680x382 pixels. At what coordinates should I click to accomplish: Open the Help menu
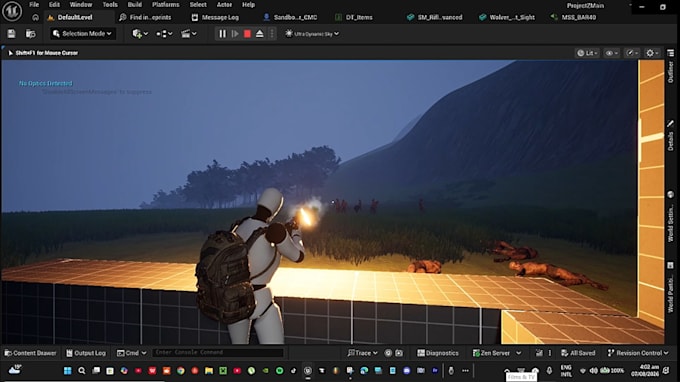(x=248, y=5)
